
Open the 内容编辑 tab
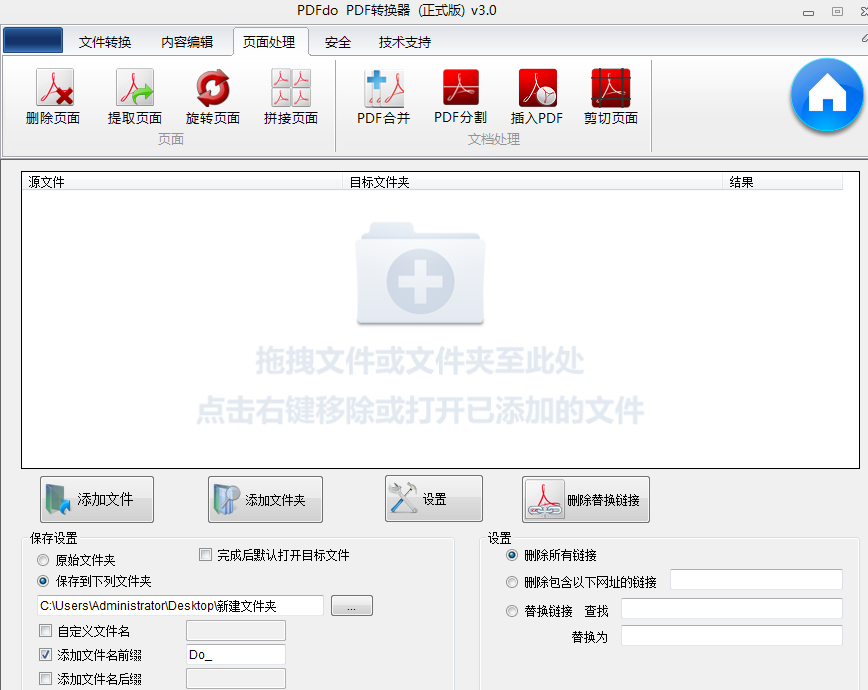pos(187,42)
